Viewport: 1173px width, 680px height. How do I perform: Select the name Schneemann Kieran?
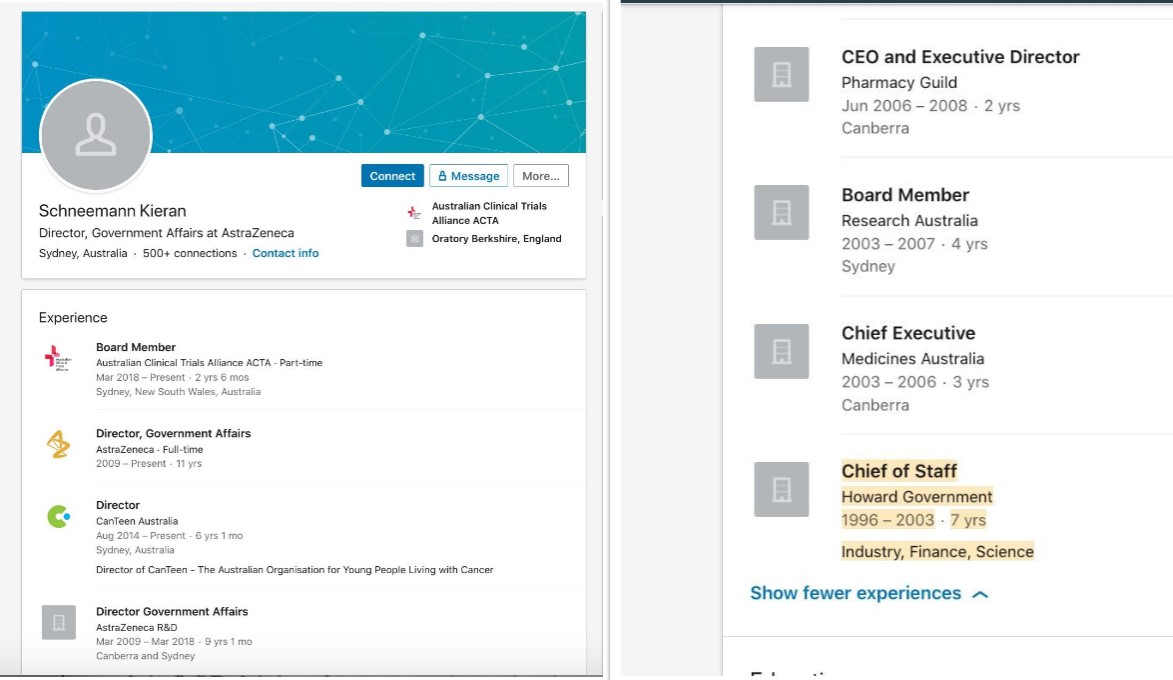(112, 211)
